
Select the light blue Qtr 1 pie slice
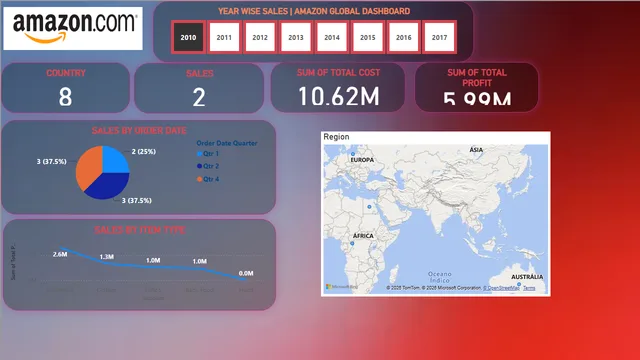(114, 160)
